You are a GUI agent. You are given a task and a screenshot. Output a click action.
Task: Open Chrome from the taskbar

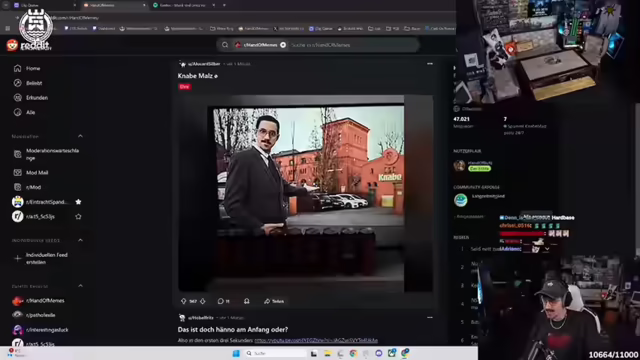tap(353, 353)
